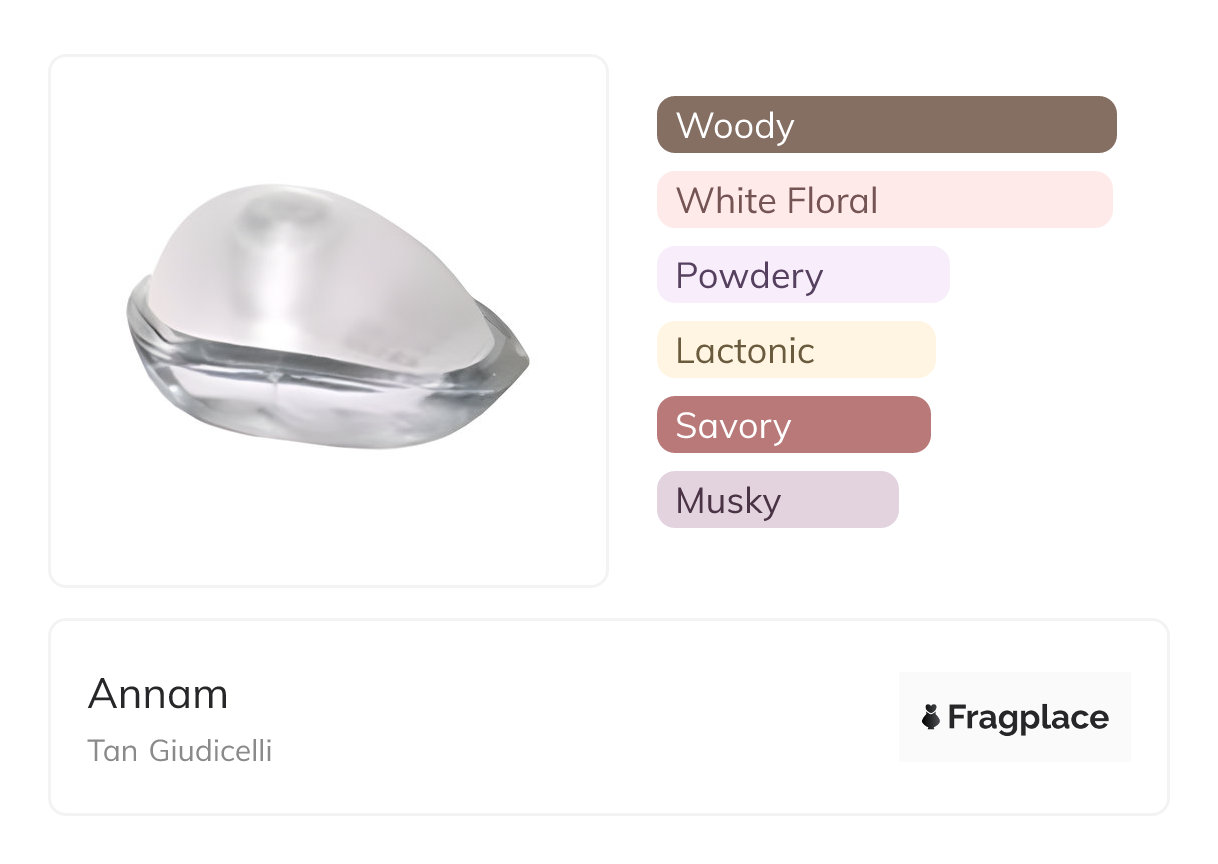Screen dimensions: 1218x864
Task: Open the Annam fragrance title
Action: [158, 694]
